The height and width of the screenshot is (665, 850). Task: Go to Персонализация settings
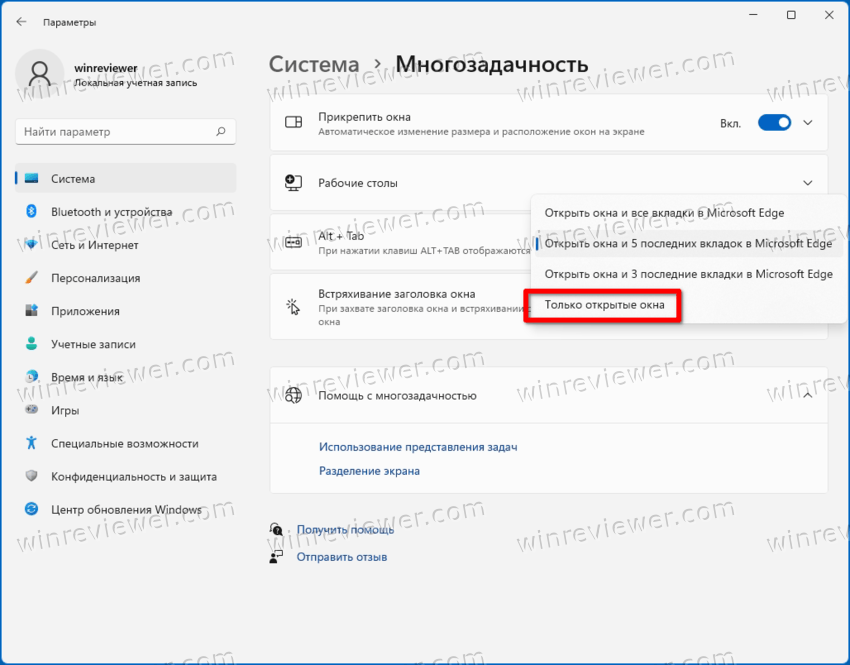coord(126,277)
